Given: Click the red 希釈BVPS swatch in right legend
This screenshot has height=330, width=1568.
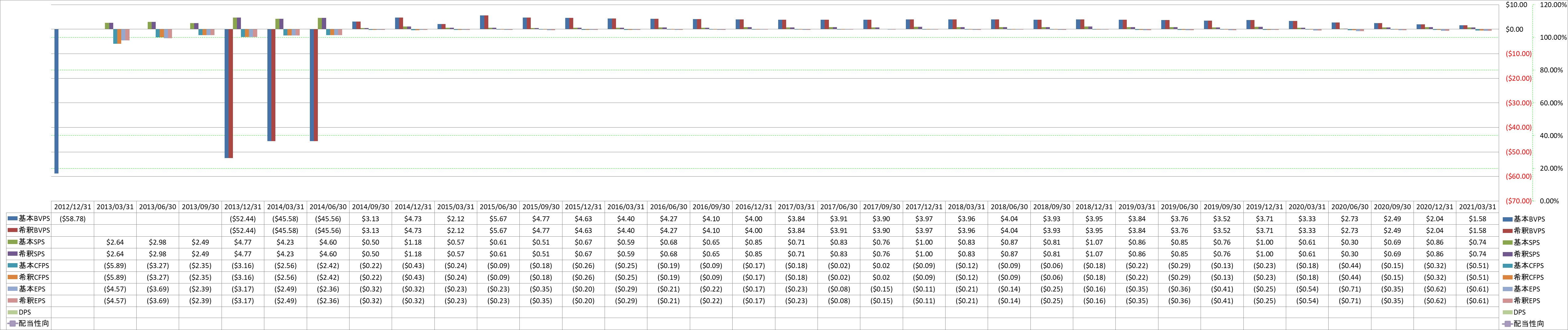Looking at the screenshot, I should 1507,230.
